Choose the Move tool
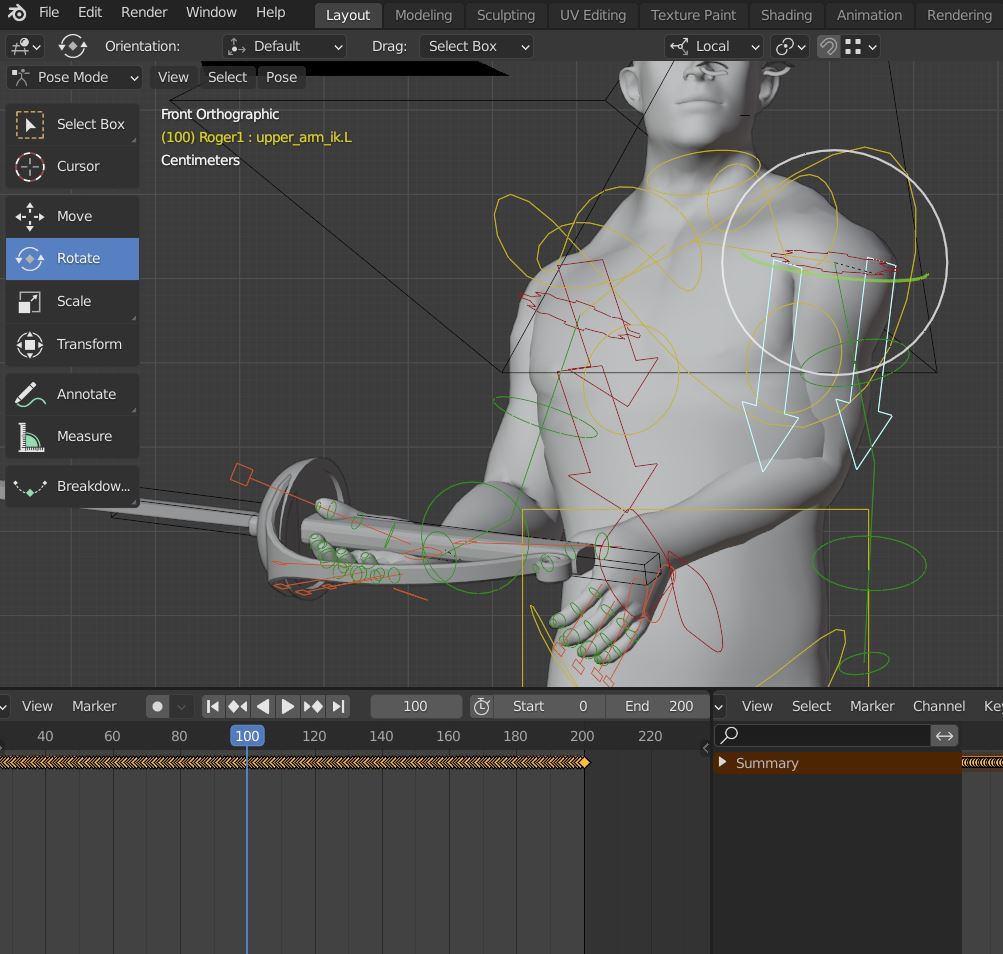This screenshot has height=954, width=1003. click(x=72, y=216)
